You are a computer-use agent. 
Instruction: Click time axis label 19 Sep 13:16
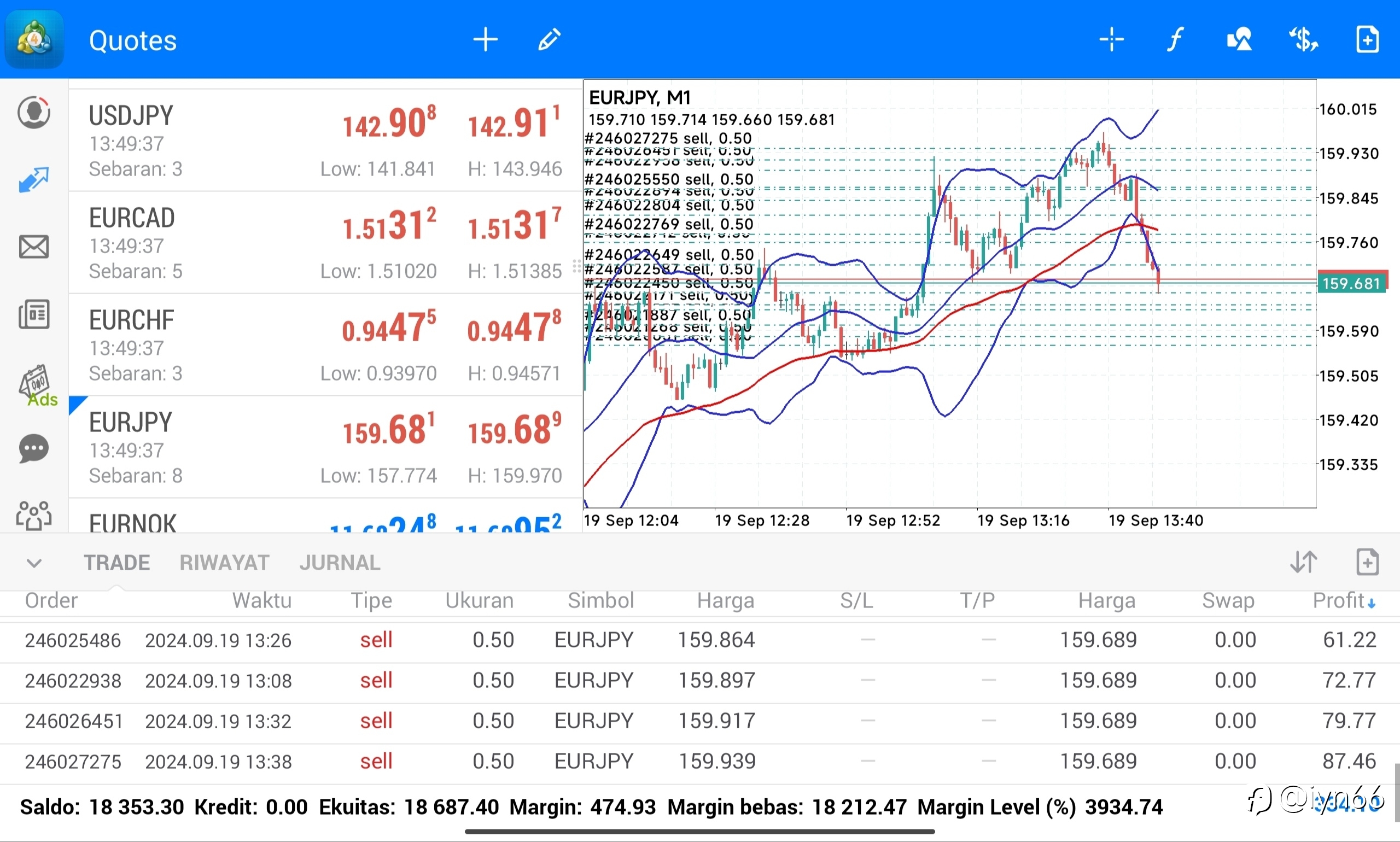[x=1023, y=521]
